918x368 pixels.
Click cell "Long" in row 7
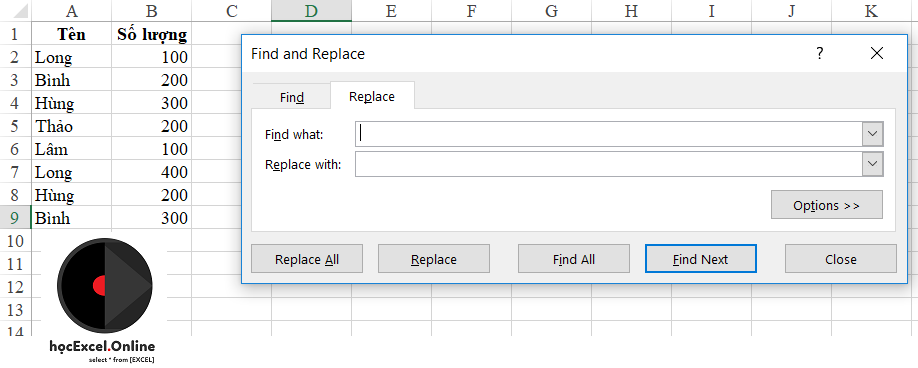click(71, 172)
